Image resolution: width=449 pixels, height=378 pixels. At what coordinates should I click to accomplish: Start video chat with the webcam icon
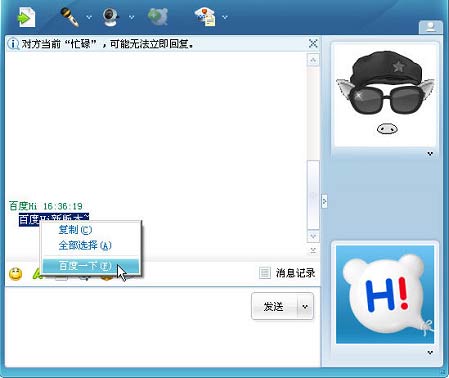point(111,17)
